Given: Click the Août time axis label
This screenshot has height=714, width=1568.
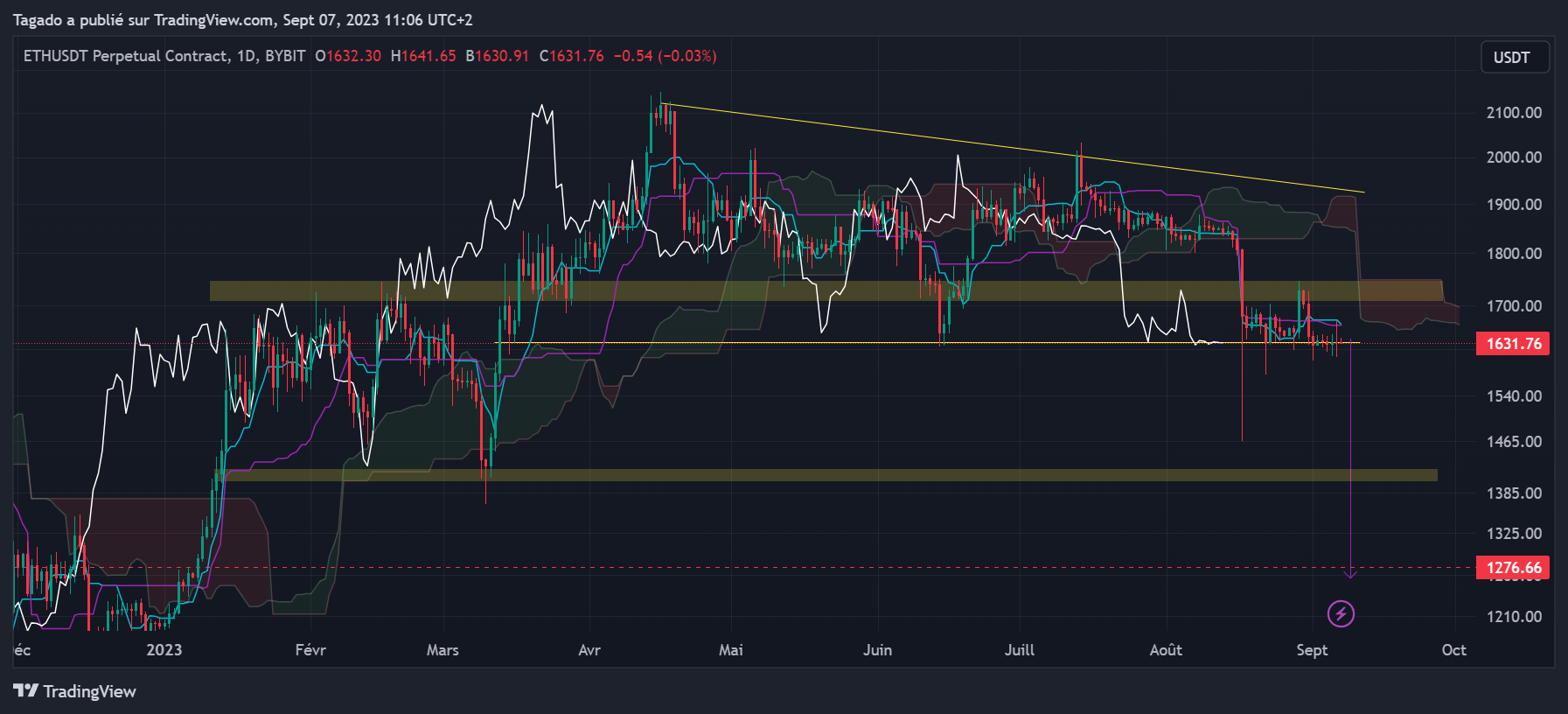Looking at the screenshot, I should 1166,650.
